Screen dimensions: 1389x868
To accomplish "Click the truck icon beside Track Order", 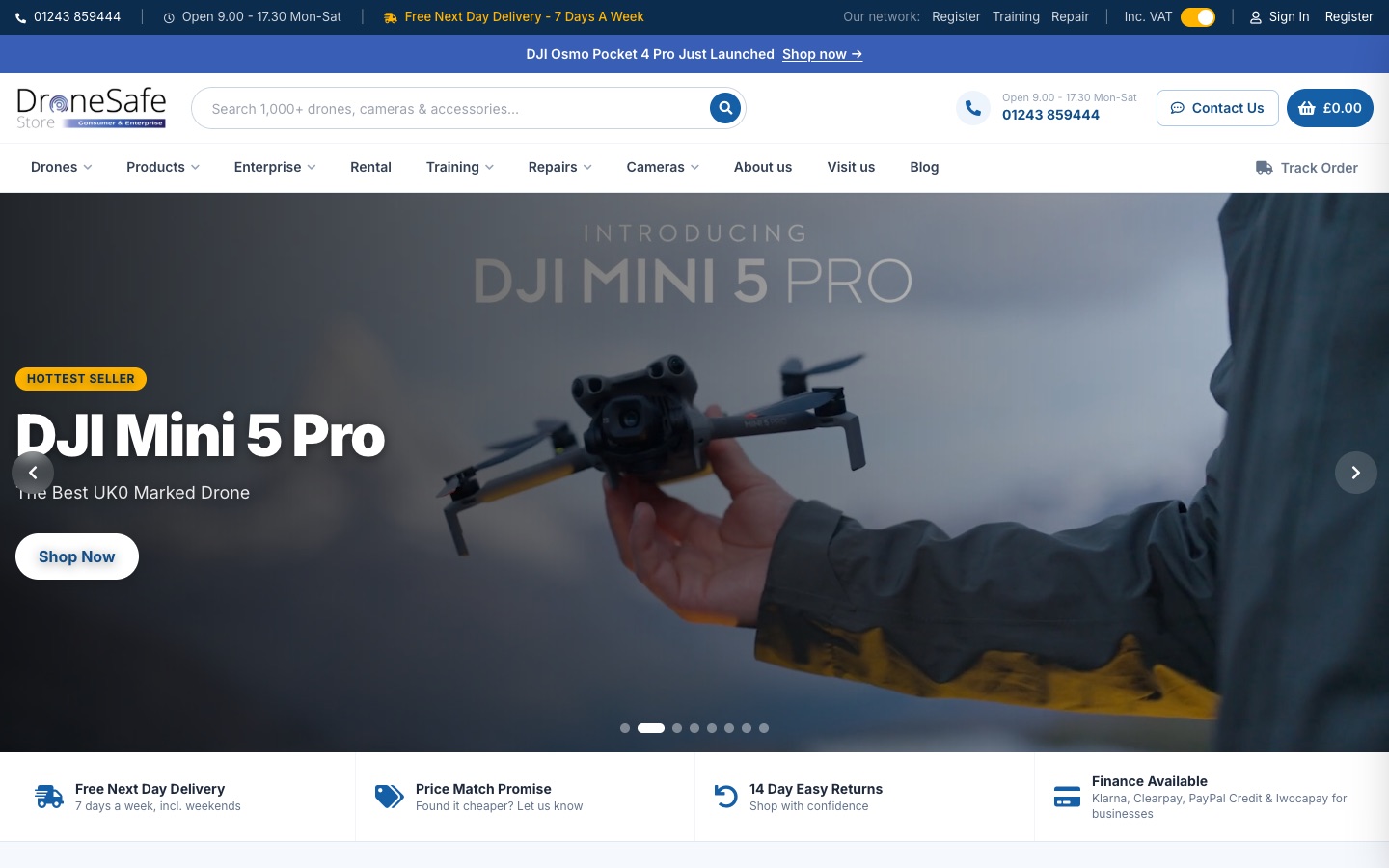I will tap(1265, 168).
